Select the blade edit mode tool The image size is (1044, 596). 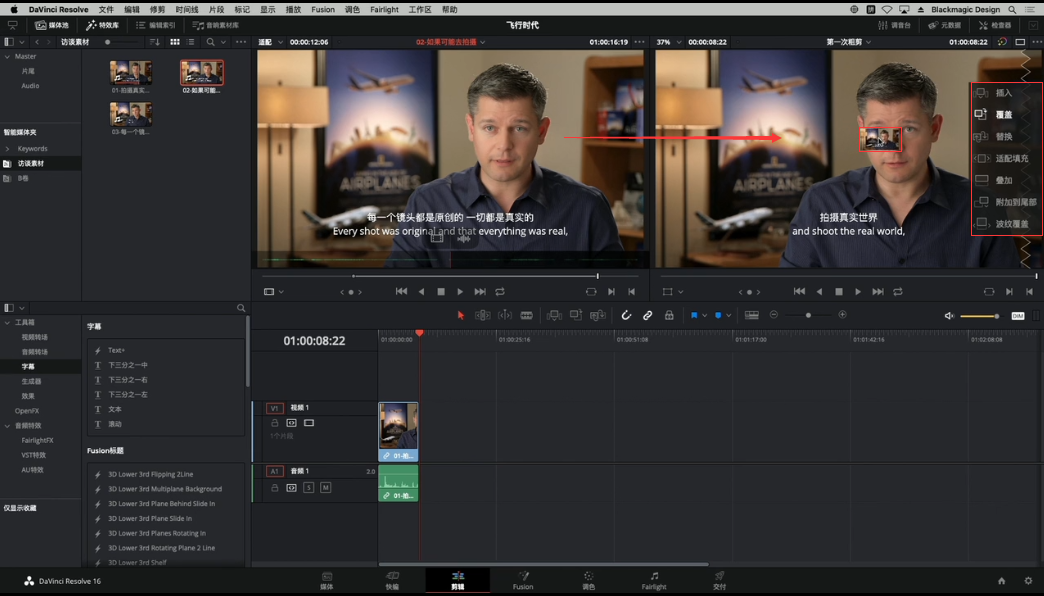point(527,315)
